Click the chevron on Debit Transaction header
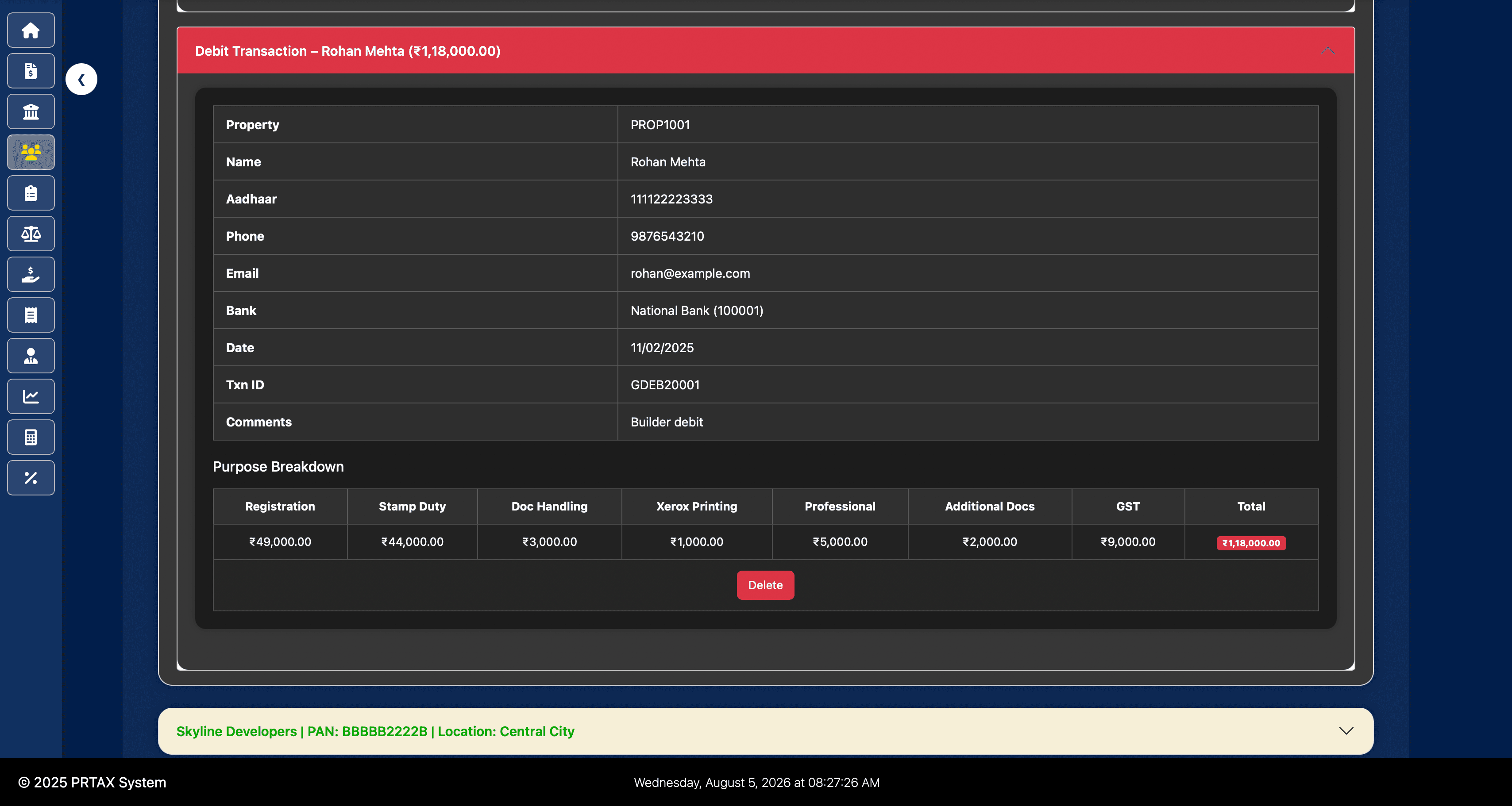The height and width of the screenshot is (806, 1512). (x=1327, y=50)
